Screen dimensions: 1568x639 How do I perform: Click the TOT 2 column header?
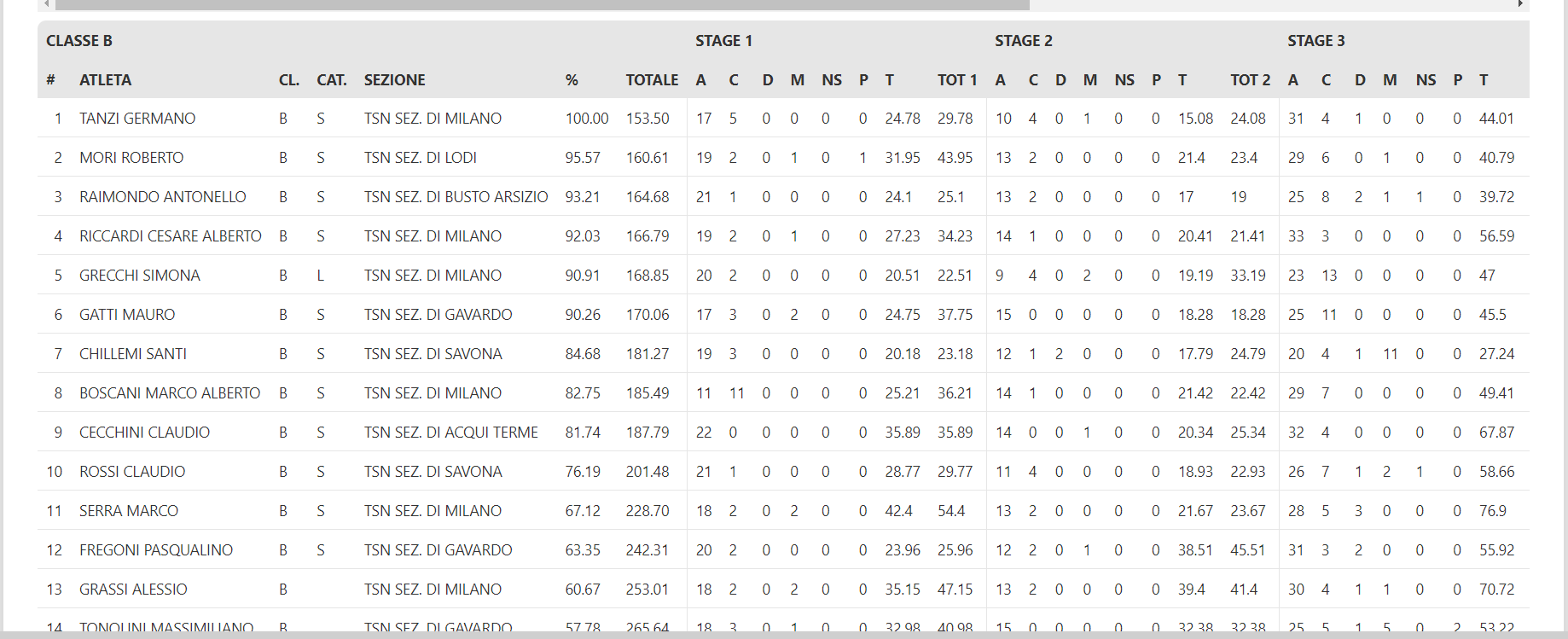tap(1250, 80)
